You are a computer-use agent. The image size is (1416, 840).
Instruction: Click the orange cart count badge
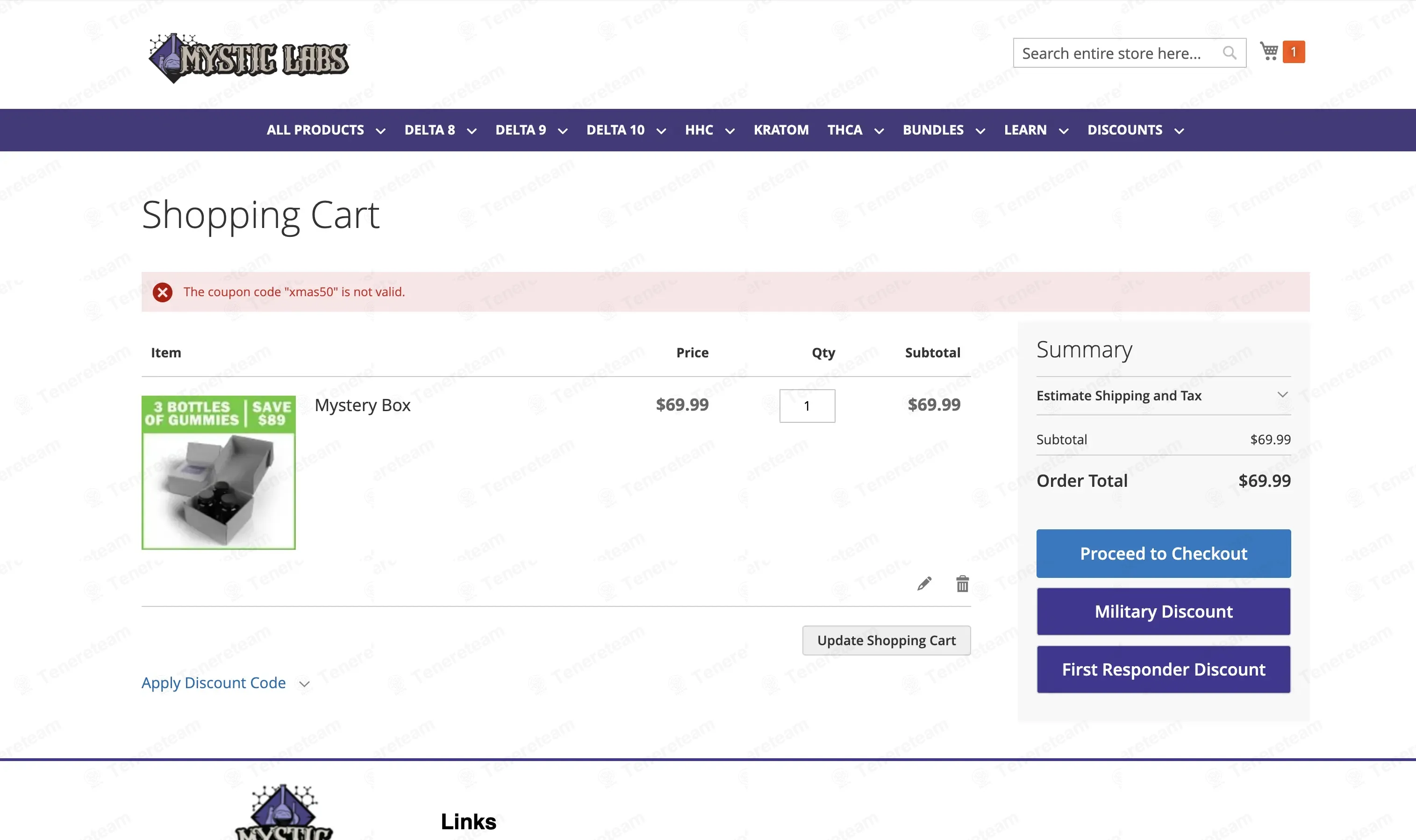coord(1294,52)
